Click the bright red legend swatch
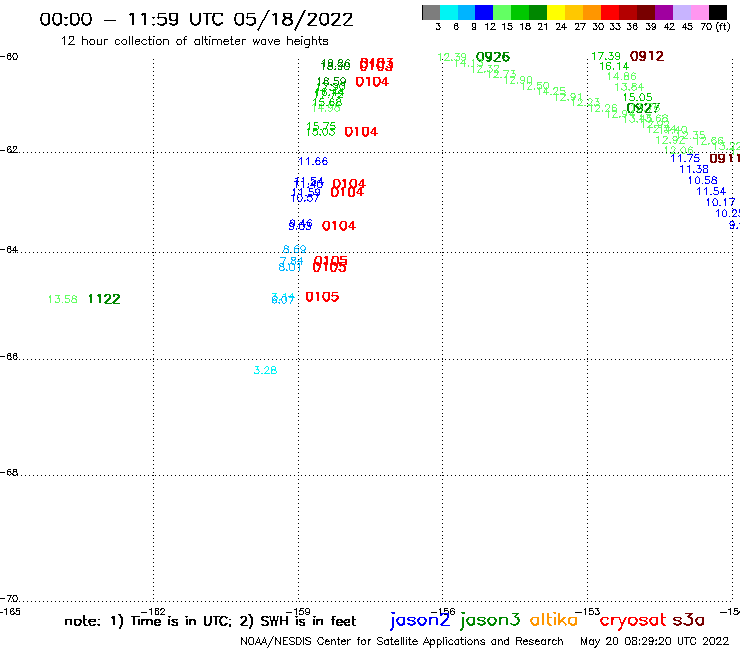 click(610, 13)
